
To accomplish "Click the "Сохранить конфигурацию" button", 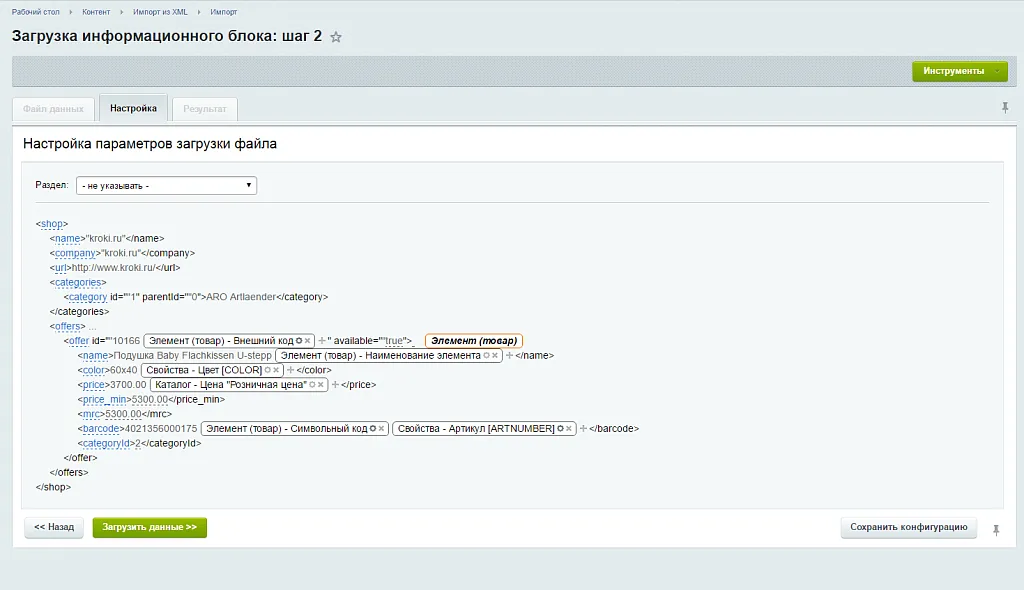I will pyautogui.click(x=907, y=527).
